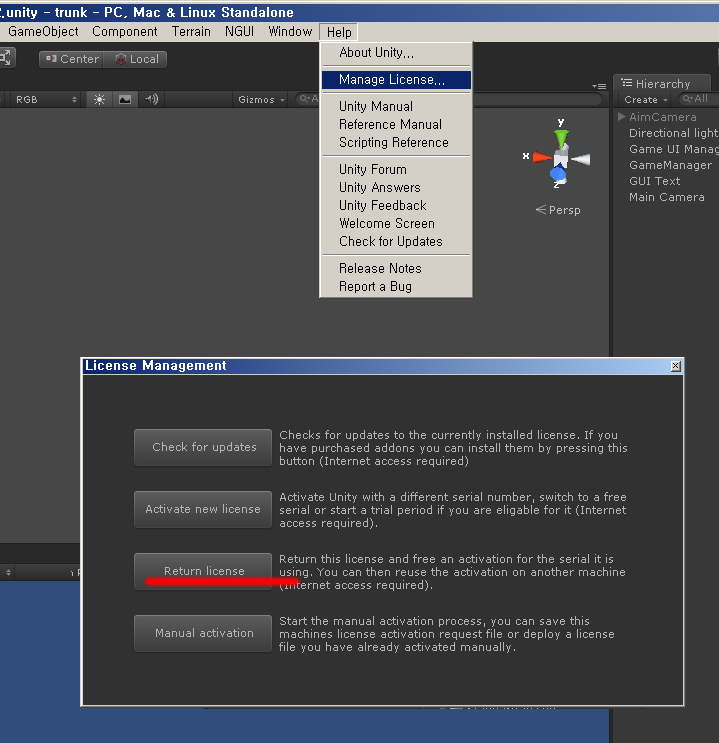This screenshot has width=719, height=743.
Task: Click the Return license button
Action: pos(203,571)
